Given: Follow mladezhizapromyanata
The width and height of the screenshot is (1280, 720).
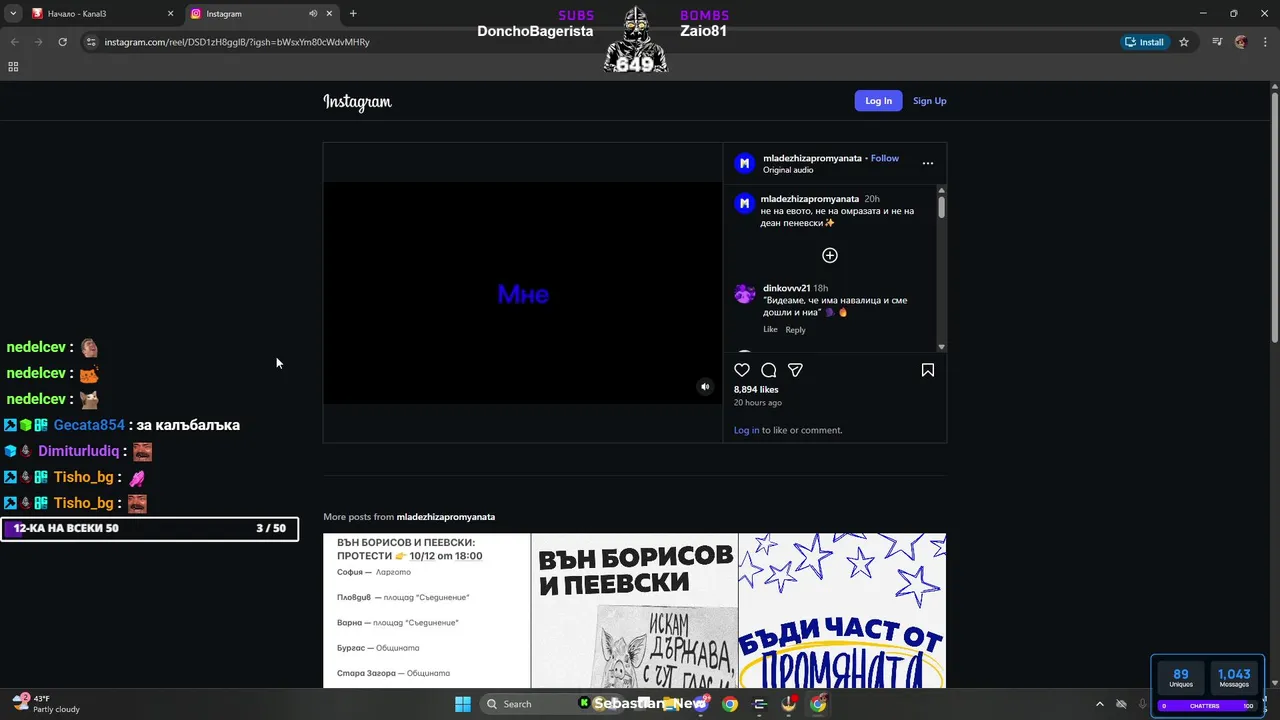Looking at the screenshot, I should click(885, 158).
